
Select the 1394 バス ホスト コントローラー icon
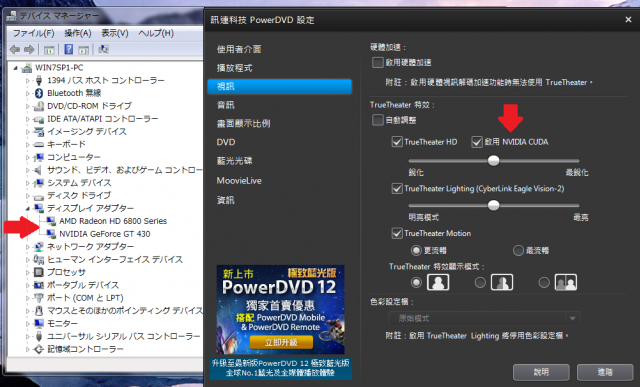[39, 80]
